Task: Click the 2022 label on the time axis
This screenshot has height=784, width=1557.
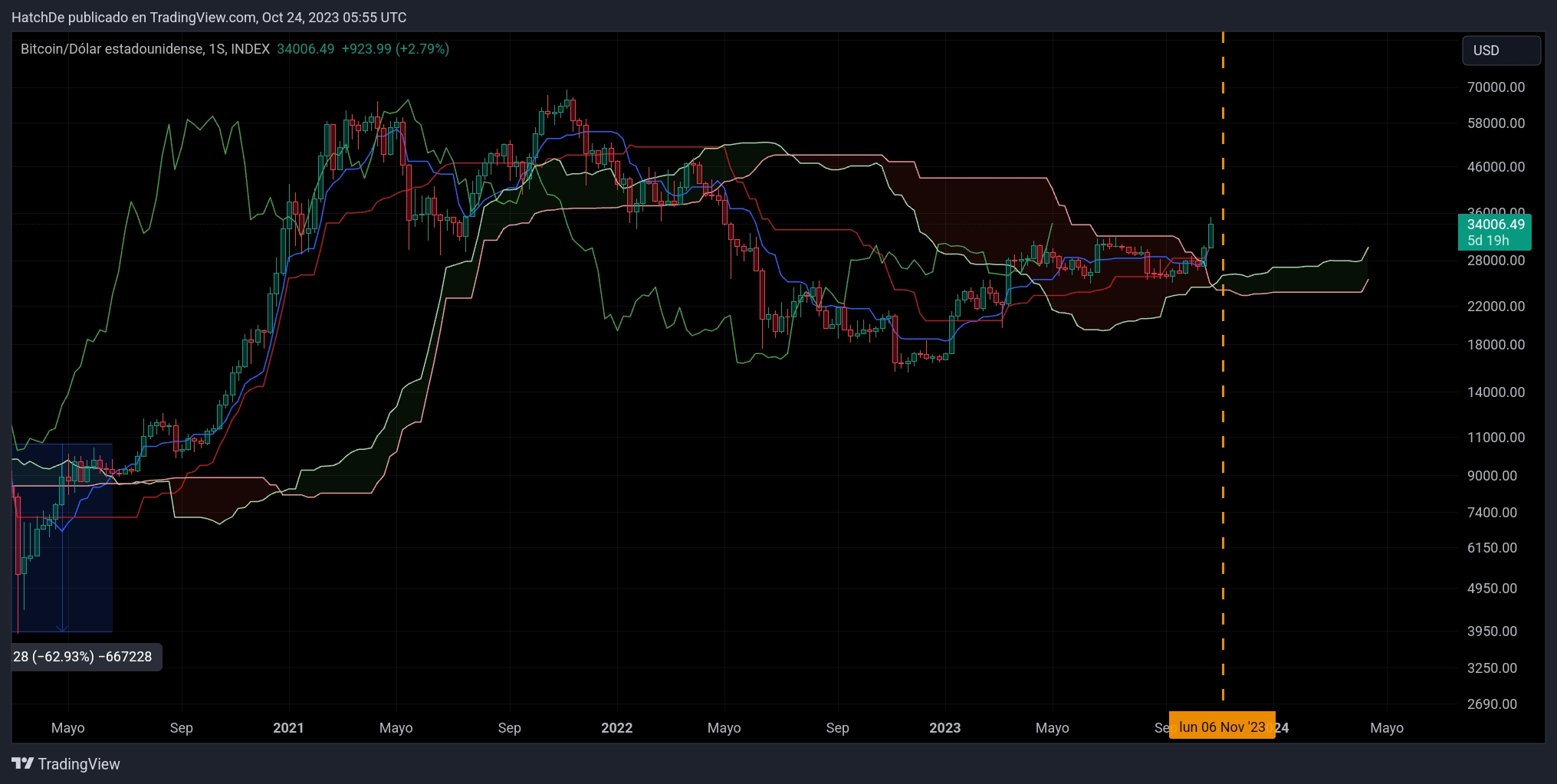Action: click(616, 728)
